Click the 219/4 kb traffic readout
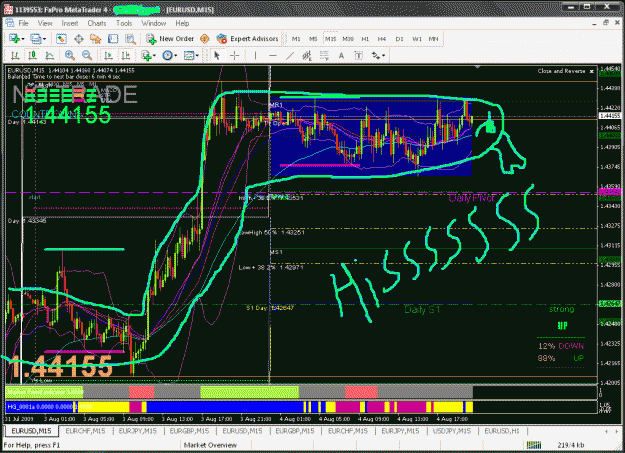This screenshot has height=453, width=625. click(571, 445)
